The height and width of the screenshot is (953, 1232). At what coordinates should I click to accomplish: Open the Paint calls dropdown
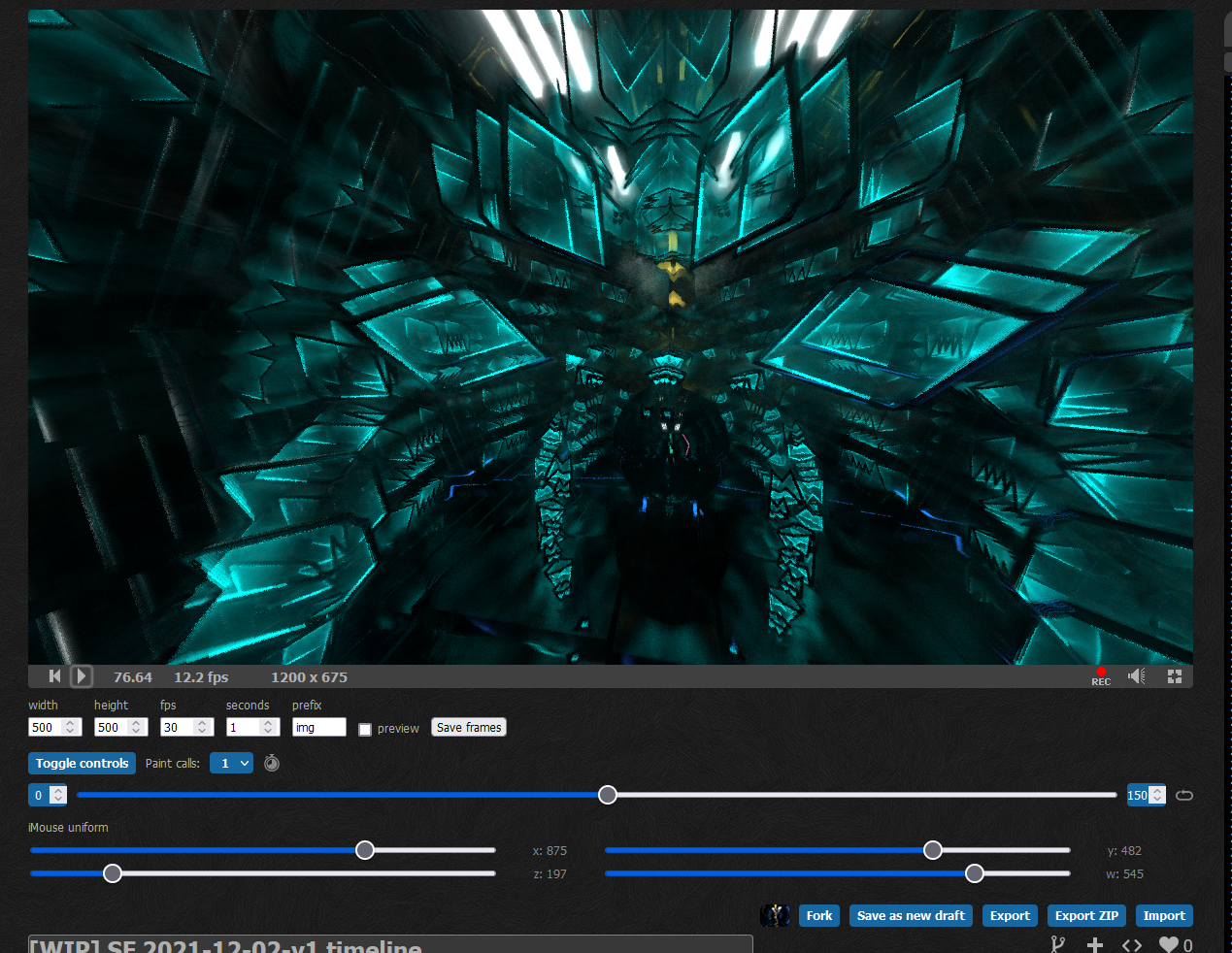tap(231, 764)
